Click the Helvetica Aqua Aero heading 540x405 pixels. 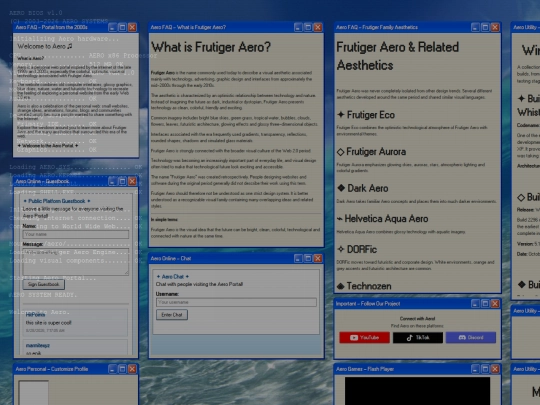[383, 219]
